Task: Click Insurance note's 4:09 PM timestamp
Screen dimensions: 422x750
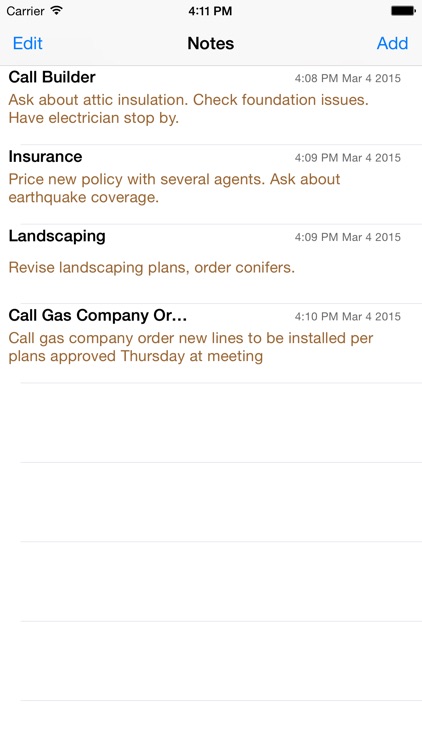Action: pos(348,157)
